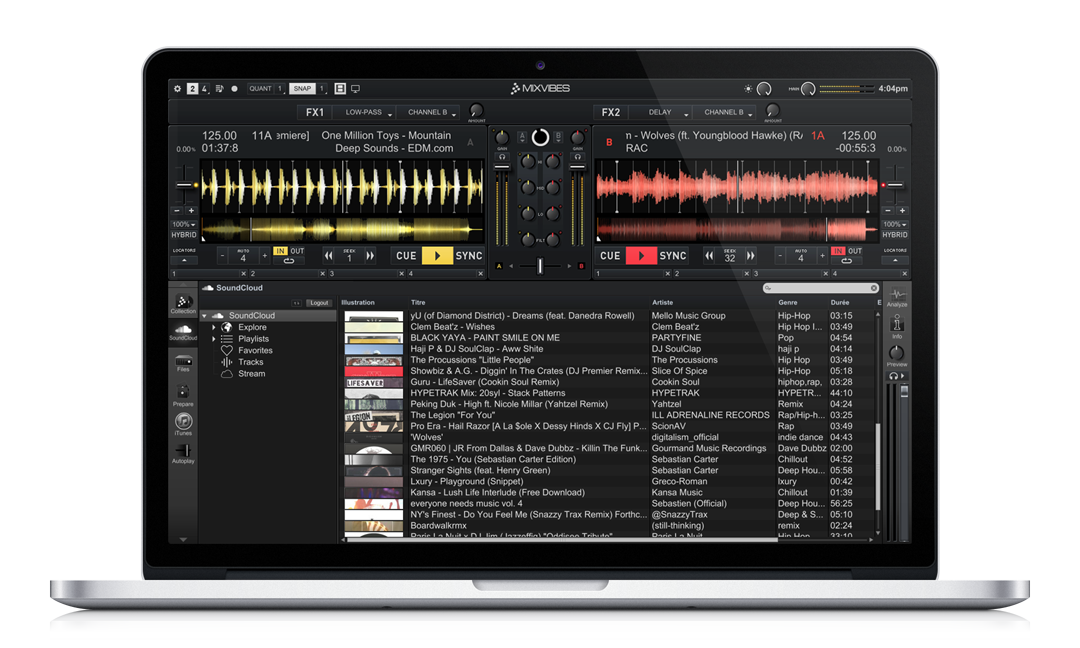Image resolution: width=1080 pixels, height=648 pixels.
Task: Click the Analyze icon in right panel
Action: 896,297
